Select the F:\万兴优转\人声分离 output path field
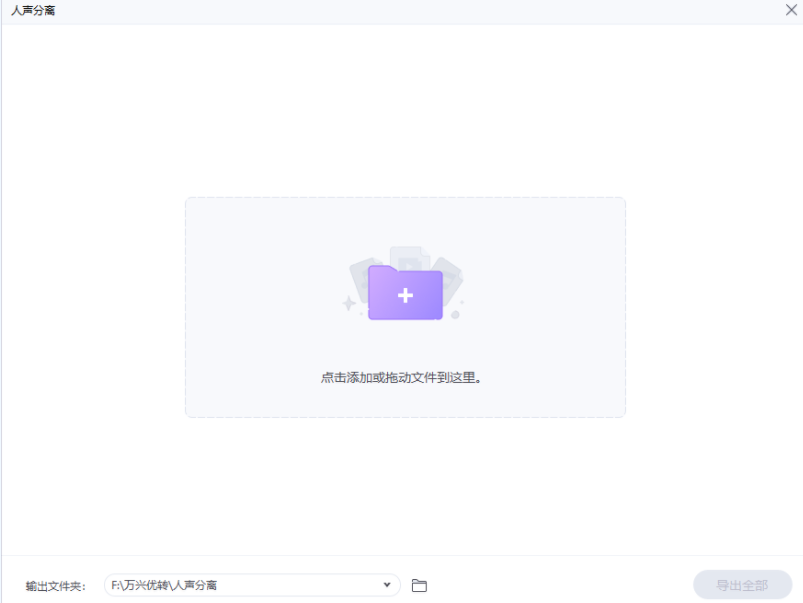This screenshot has width=803, height=603. (252, 585)
